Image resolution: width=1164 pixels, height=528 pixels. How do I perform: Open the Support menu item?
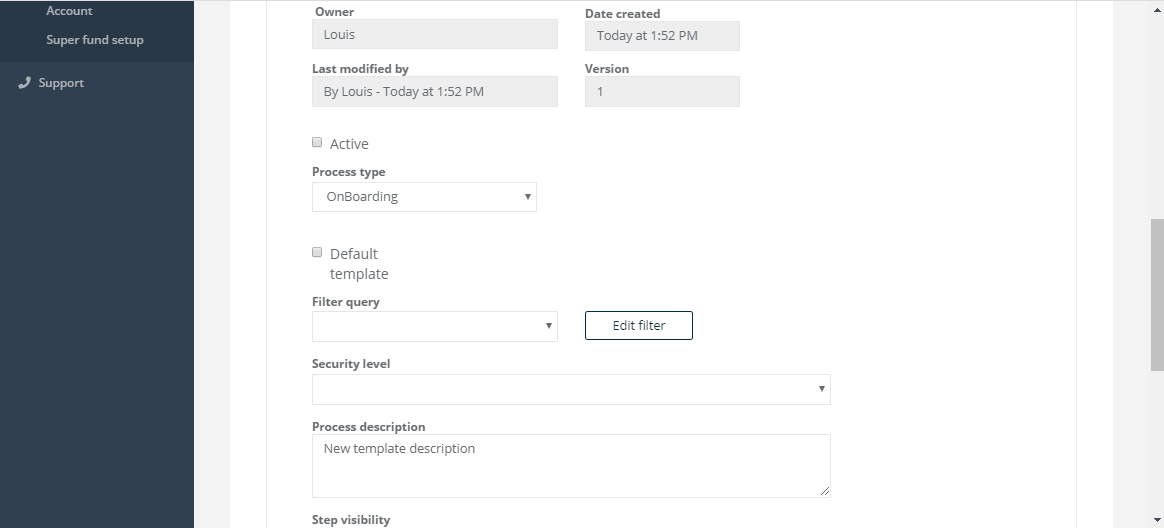click(61, 82)
